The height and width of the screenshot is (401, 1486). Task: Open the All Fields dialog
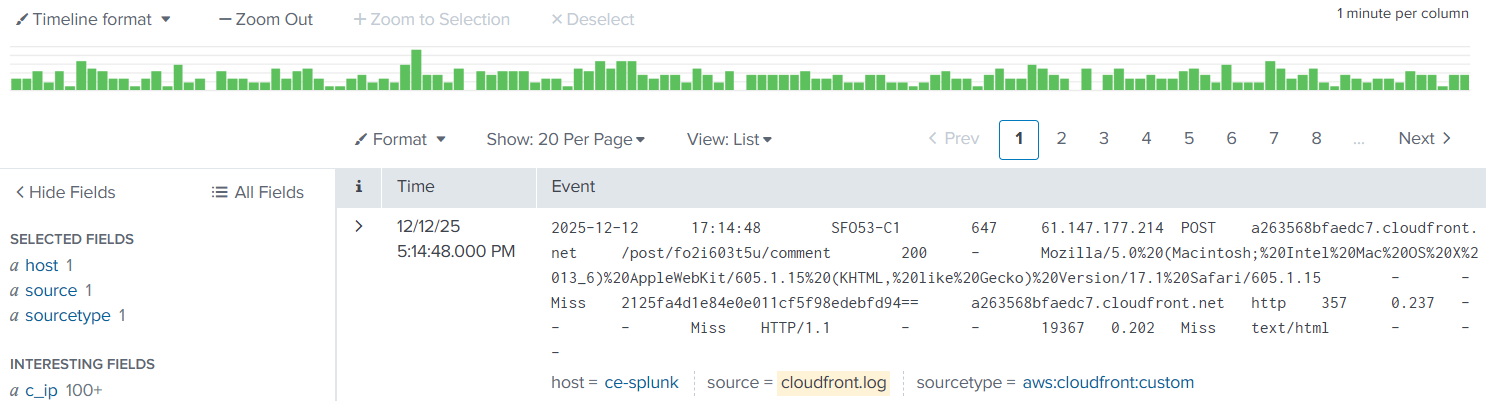coord(258,192)
